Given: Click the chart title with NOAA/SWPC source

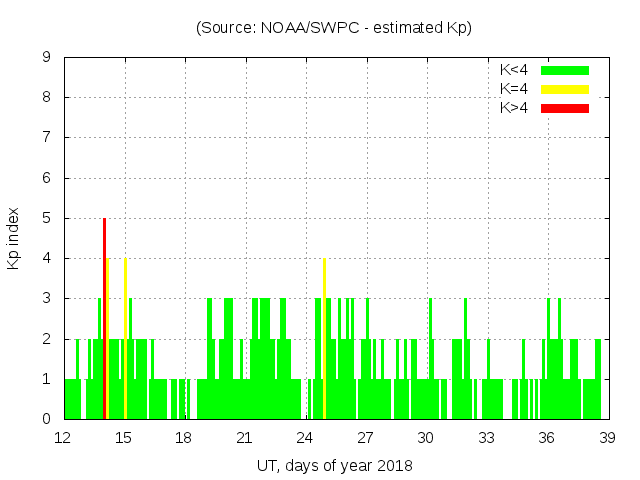Looking at the screenshot, I should tap(334, 28).
